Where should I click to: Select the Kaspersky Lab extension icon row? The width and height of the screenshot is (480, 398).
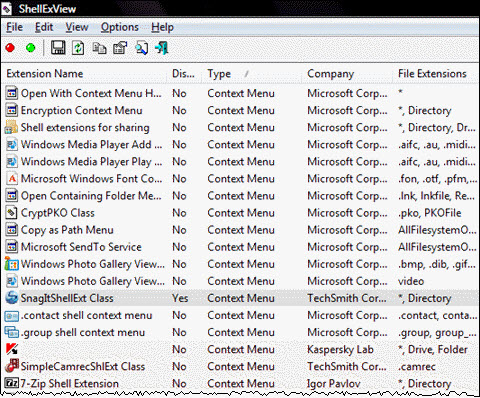tap(241, 349)
